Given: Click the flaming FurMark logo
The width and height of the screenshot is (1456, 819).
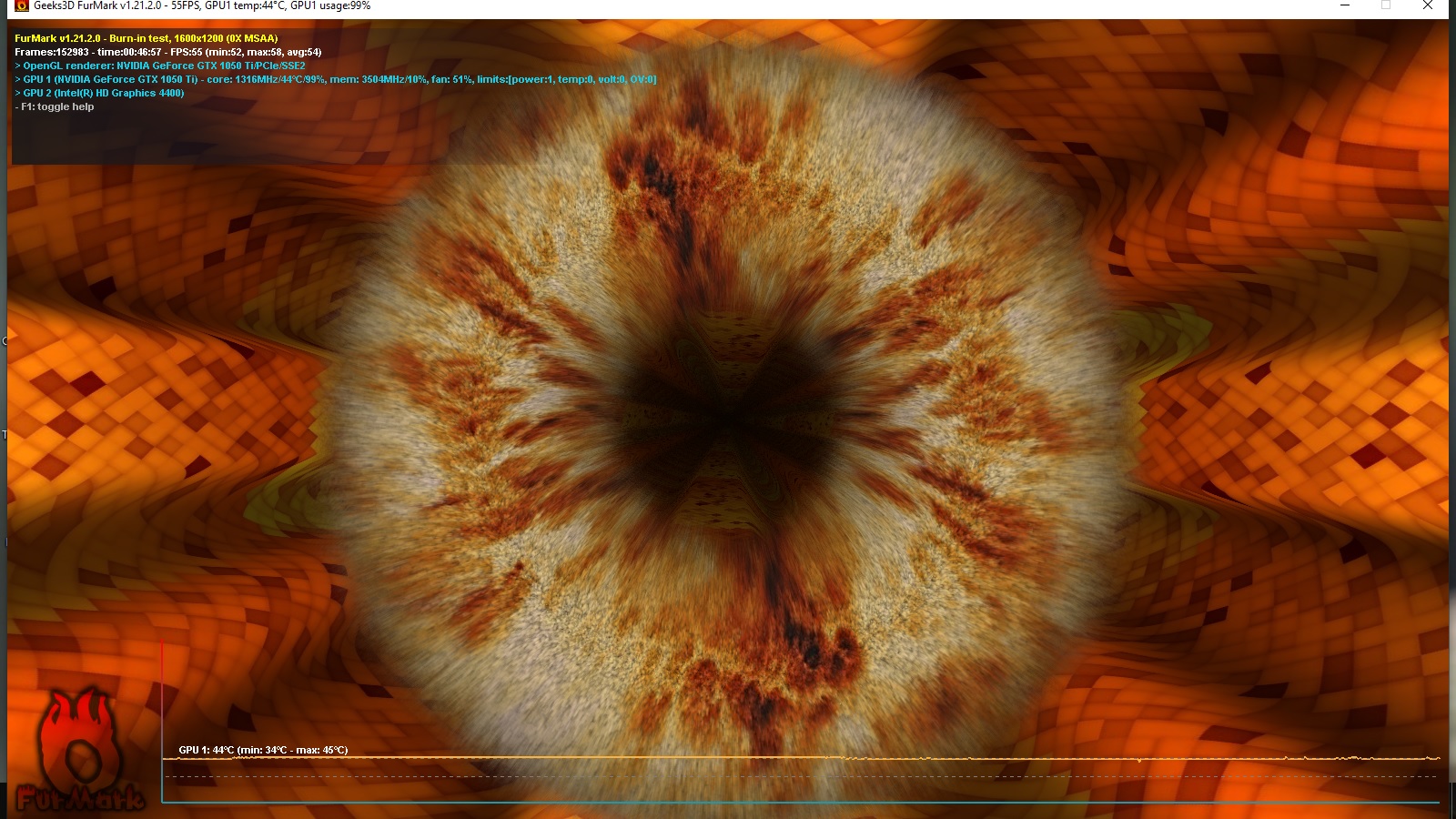Looking at the screenshot, I should coord(80,753).
